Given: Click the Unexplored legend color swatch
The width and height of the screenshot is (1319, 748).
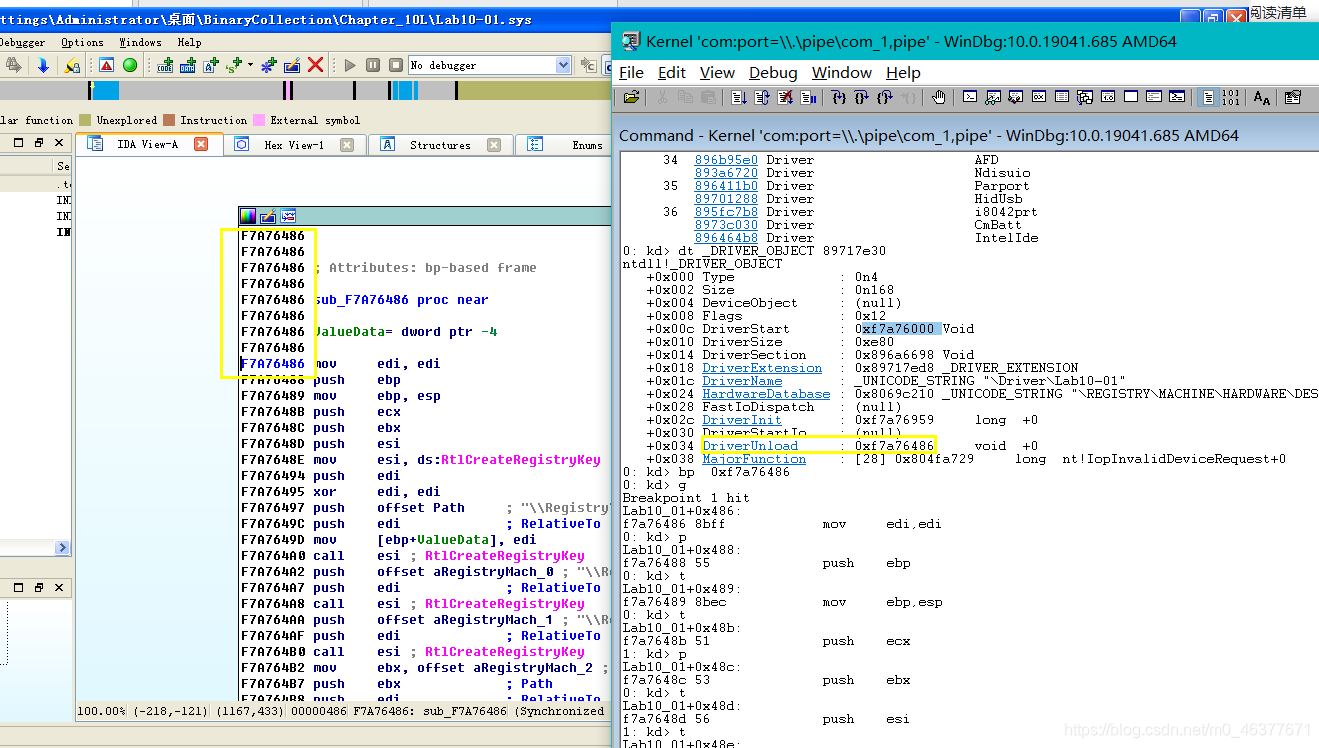Looking at the screenshot, I should coord(86,120).
